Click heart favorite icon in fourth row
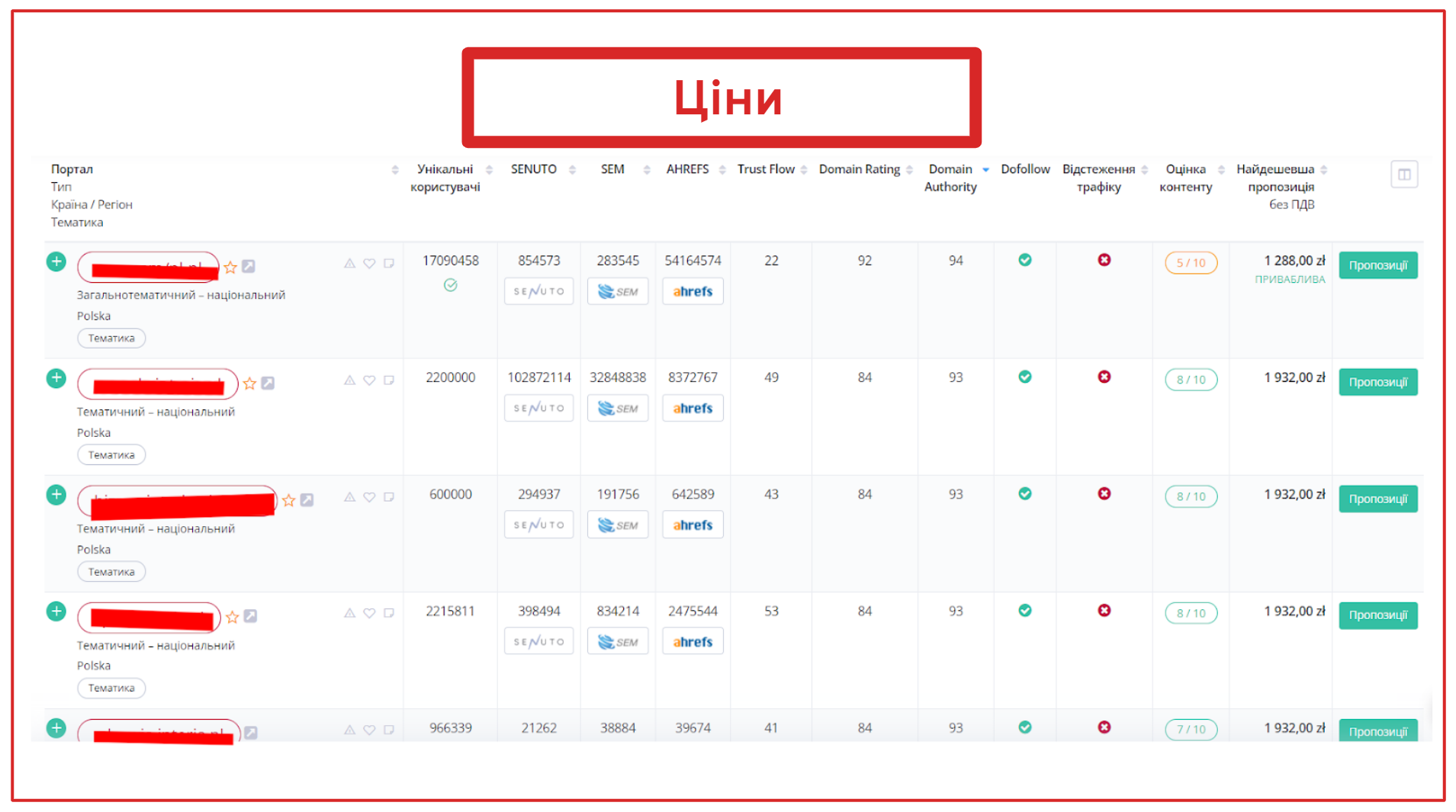 pyautogui.click(x=369, y=613)
